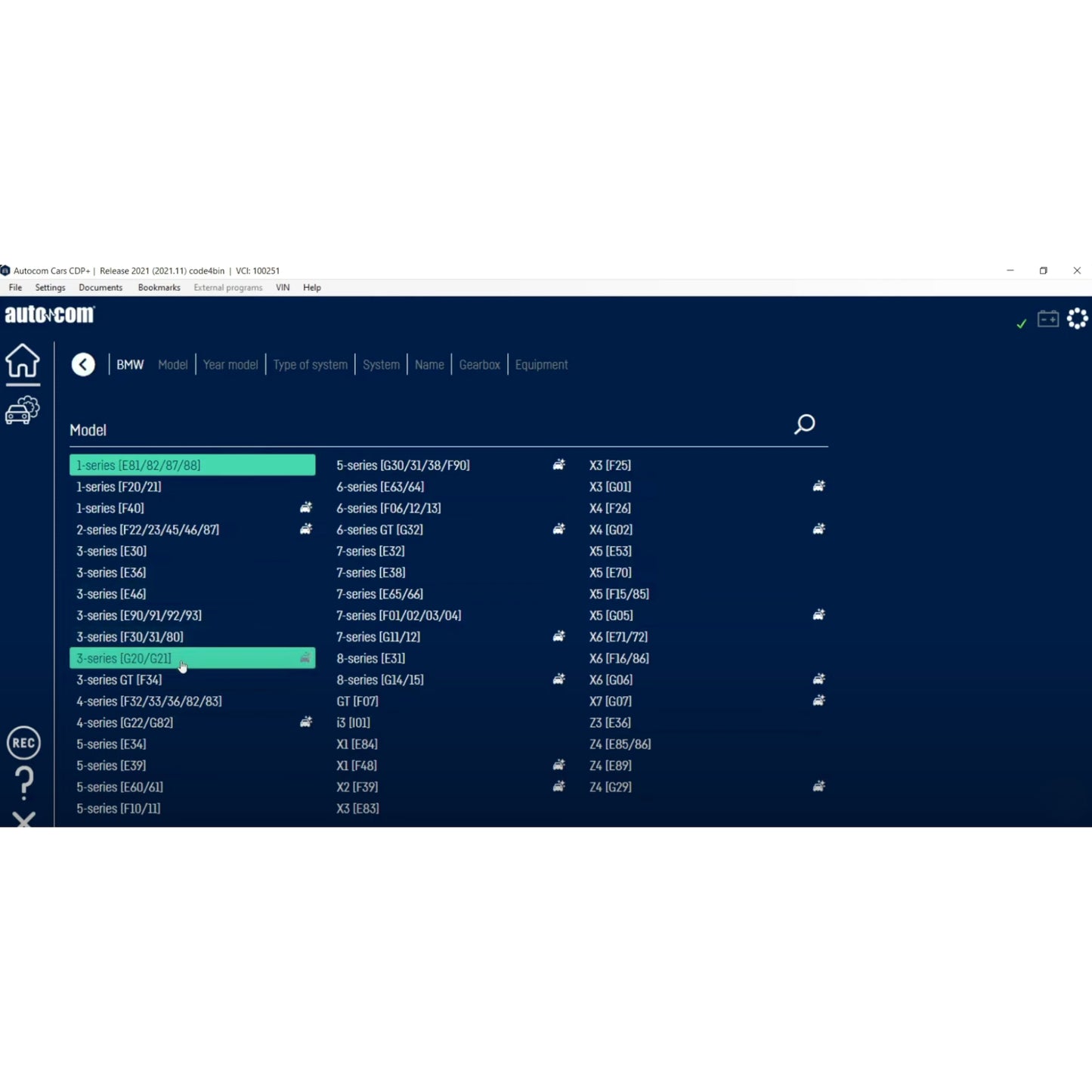Click the back arrow button

pyautogui.click(x=83, y=365)
